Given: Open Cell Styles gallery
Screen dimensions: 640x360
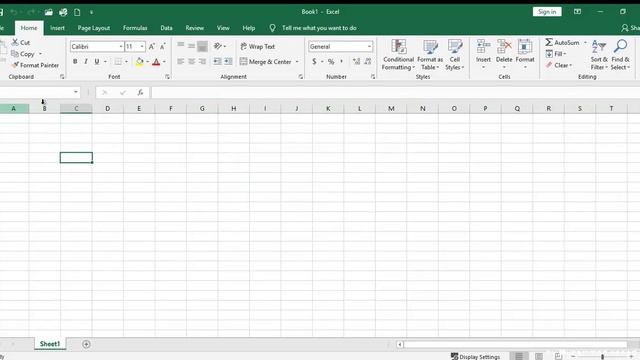Looking at the screenshot, I should tap(455, 55).
